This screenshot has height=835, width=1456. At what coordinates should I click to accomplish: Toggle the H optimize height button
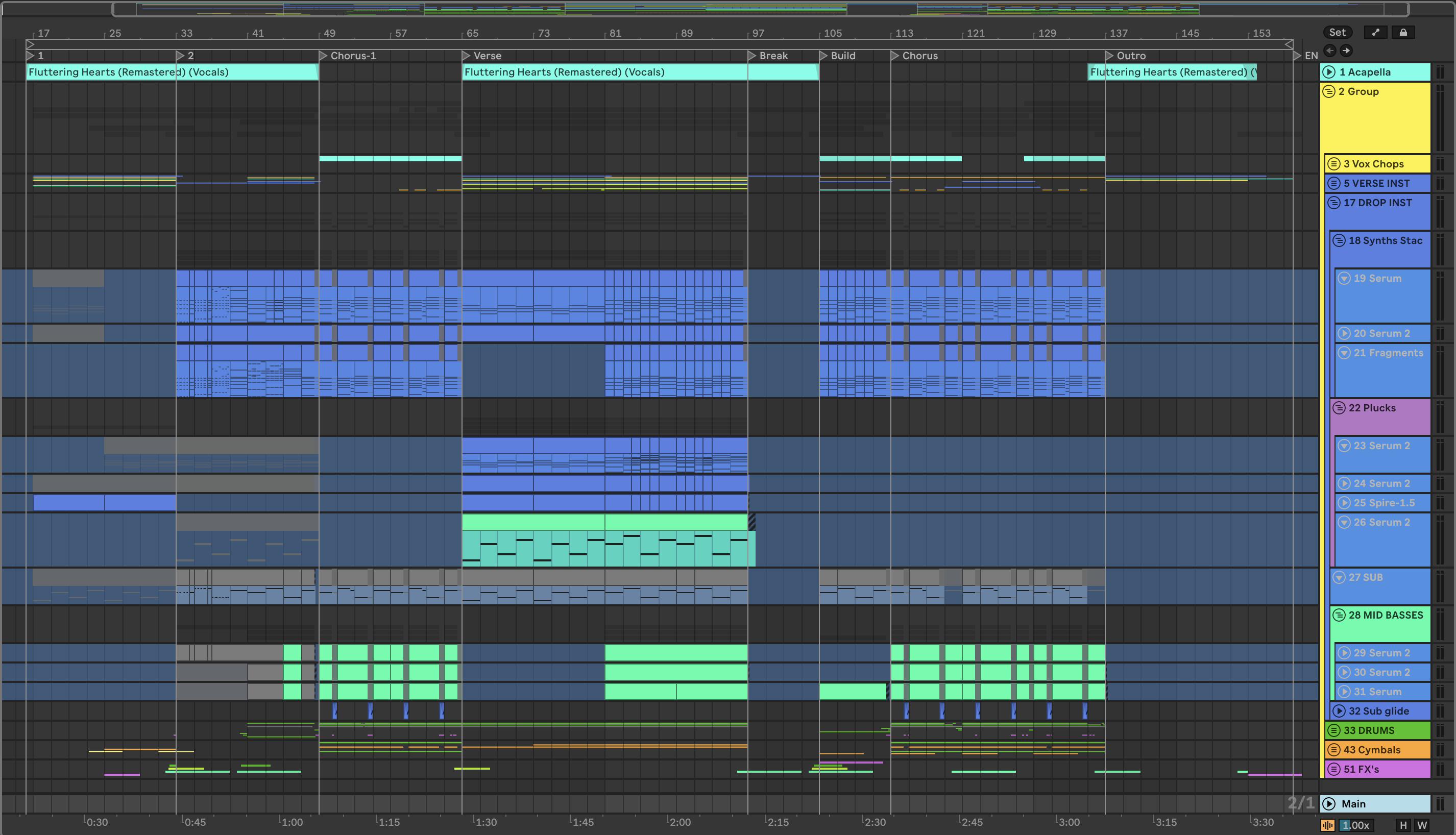point(1403,825)
